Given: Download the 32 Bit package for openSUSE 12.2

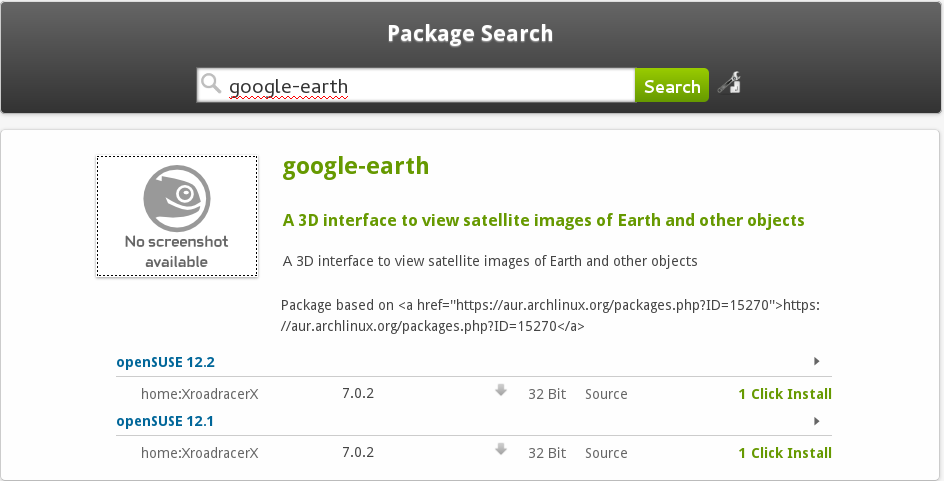Looking at the screenshot, I should pos(547,394).
